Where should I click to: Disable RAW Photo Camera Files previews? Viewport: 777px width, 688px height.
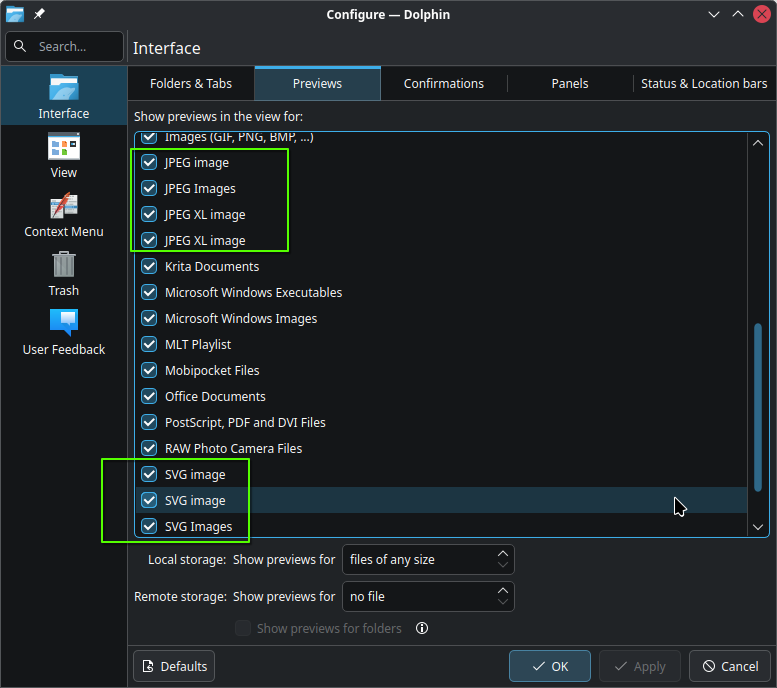149,449
